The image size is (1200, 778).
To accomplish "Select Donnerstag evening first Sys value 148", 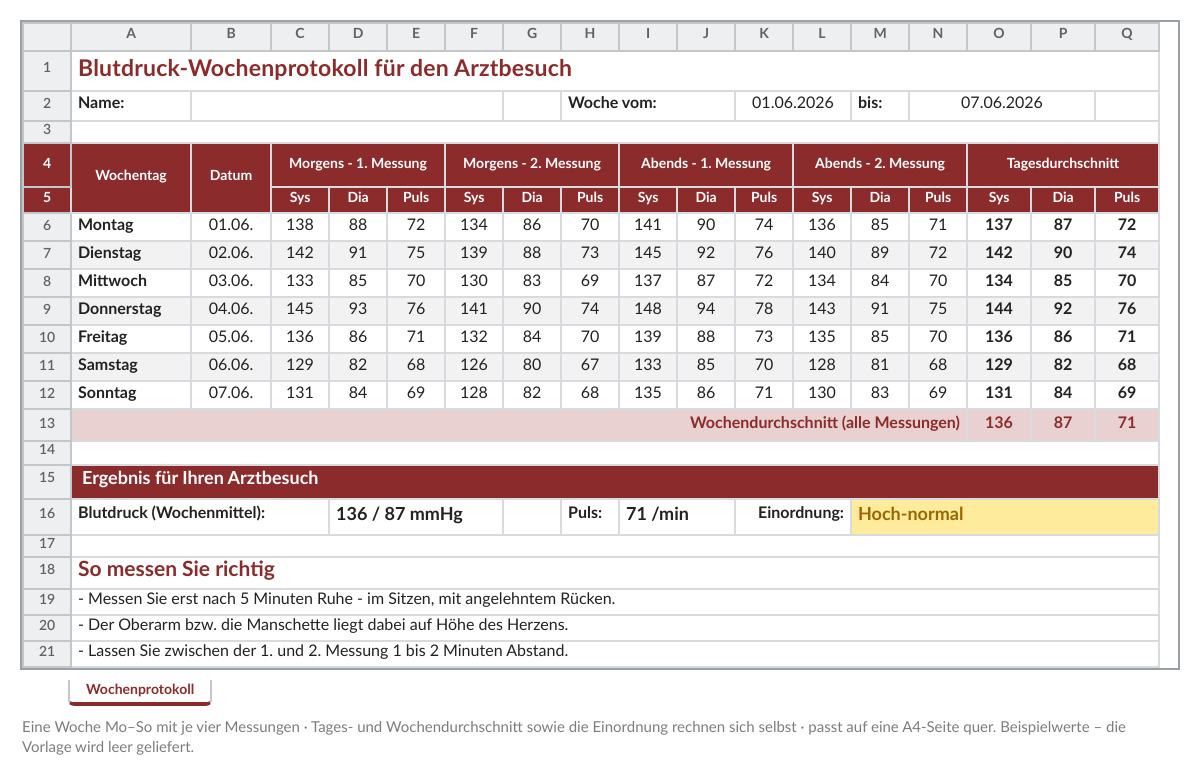I will [x=648, y=309].
